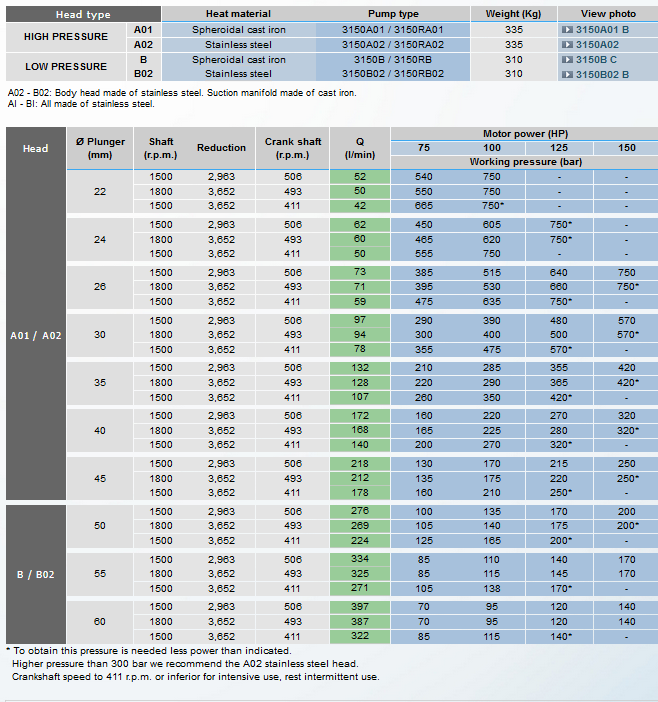Viewport: 658px width, 702px height.
Task: Select the Pump type column header
Action: pos(394,14)
